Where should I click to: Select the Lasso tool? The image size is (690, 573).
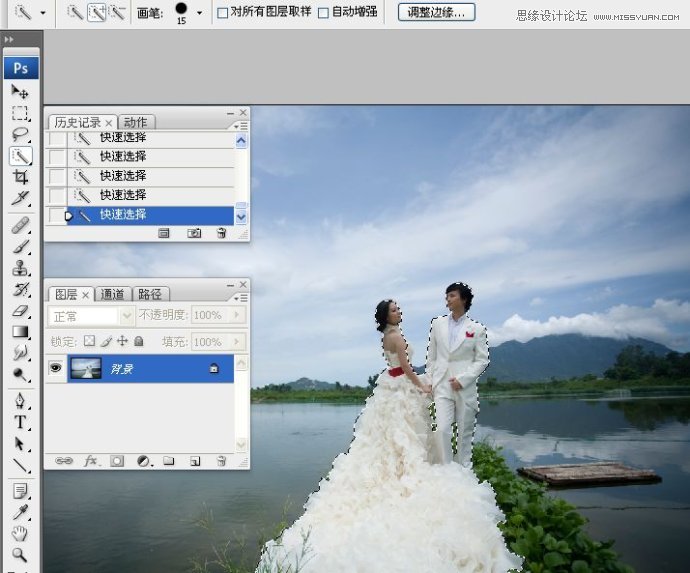click(20, 134)
